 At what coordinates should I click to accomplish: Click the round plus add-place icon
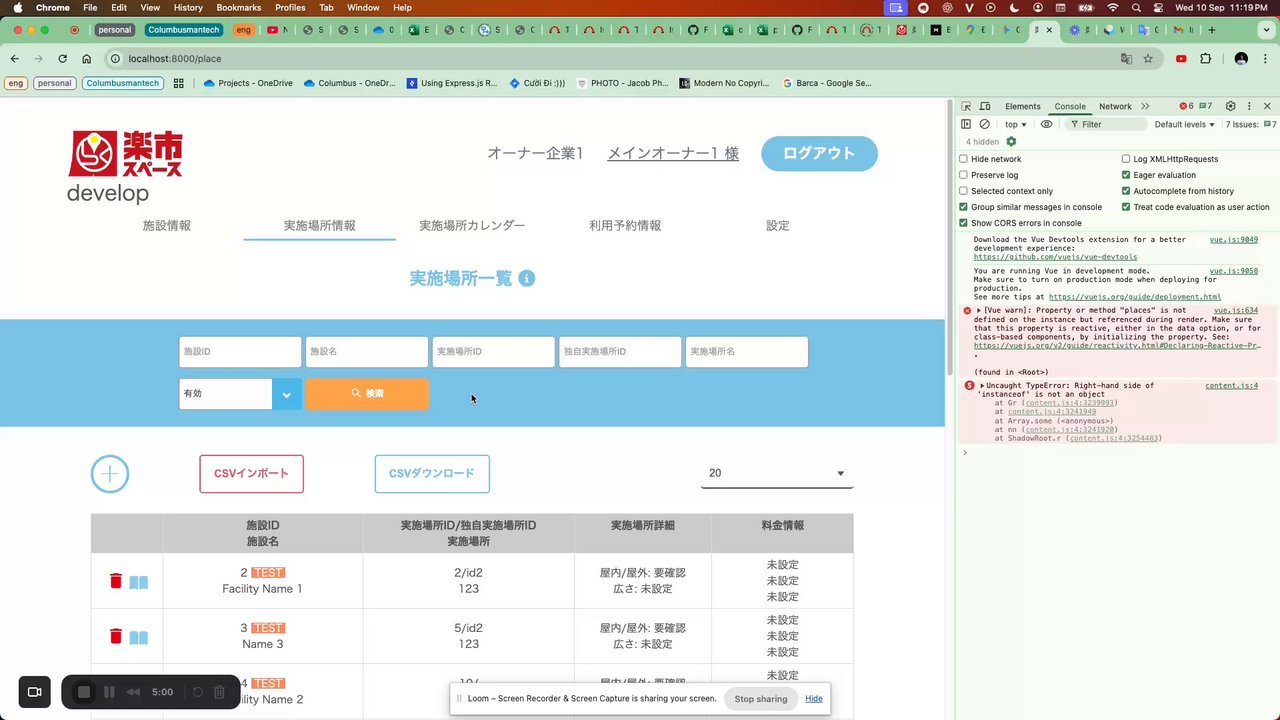[110, 474]
